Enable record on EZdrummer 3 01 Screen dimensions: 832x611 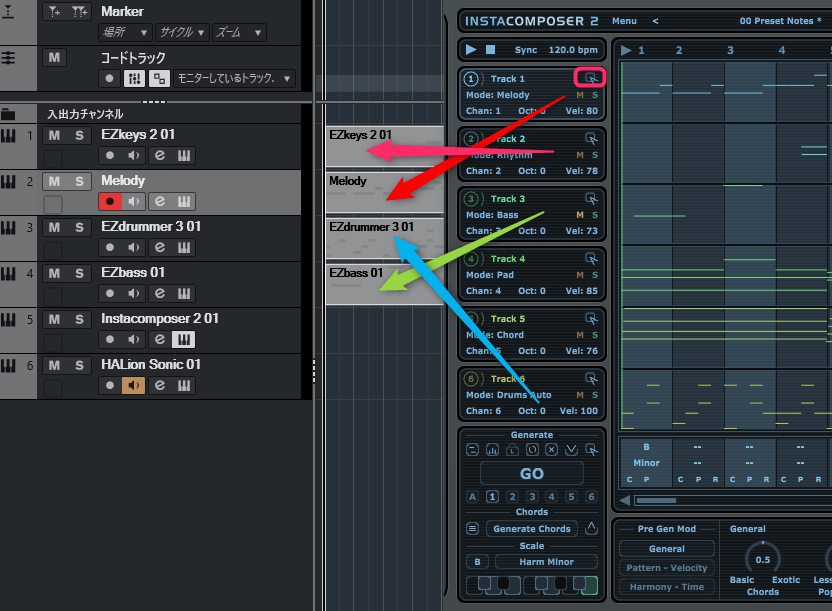(x=110, y=248)
